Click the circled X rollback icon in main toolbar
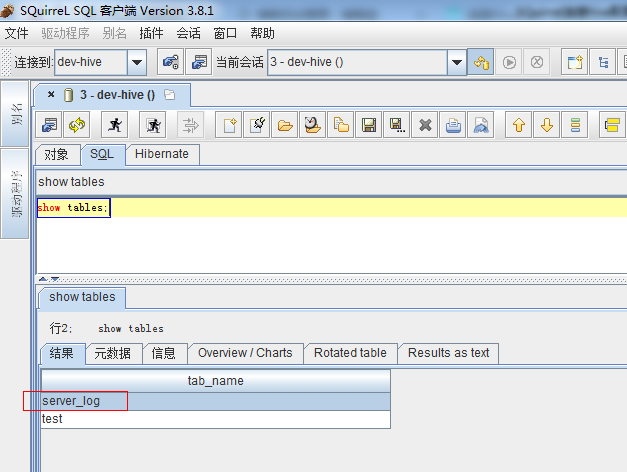 tap(537, 62)
